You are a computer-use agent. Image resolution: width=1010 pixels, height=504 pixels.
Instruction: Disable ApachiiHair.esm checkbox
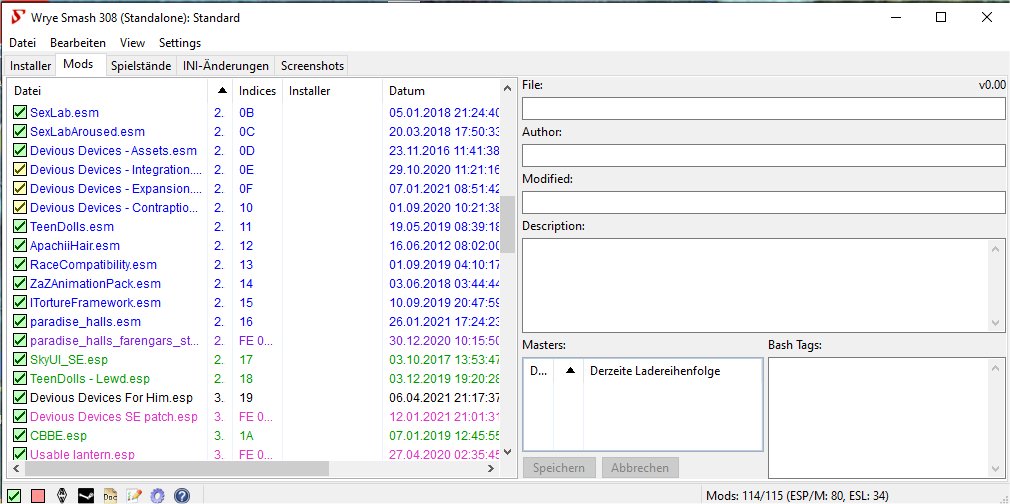tap(19, 246)
